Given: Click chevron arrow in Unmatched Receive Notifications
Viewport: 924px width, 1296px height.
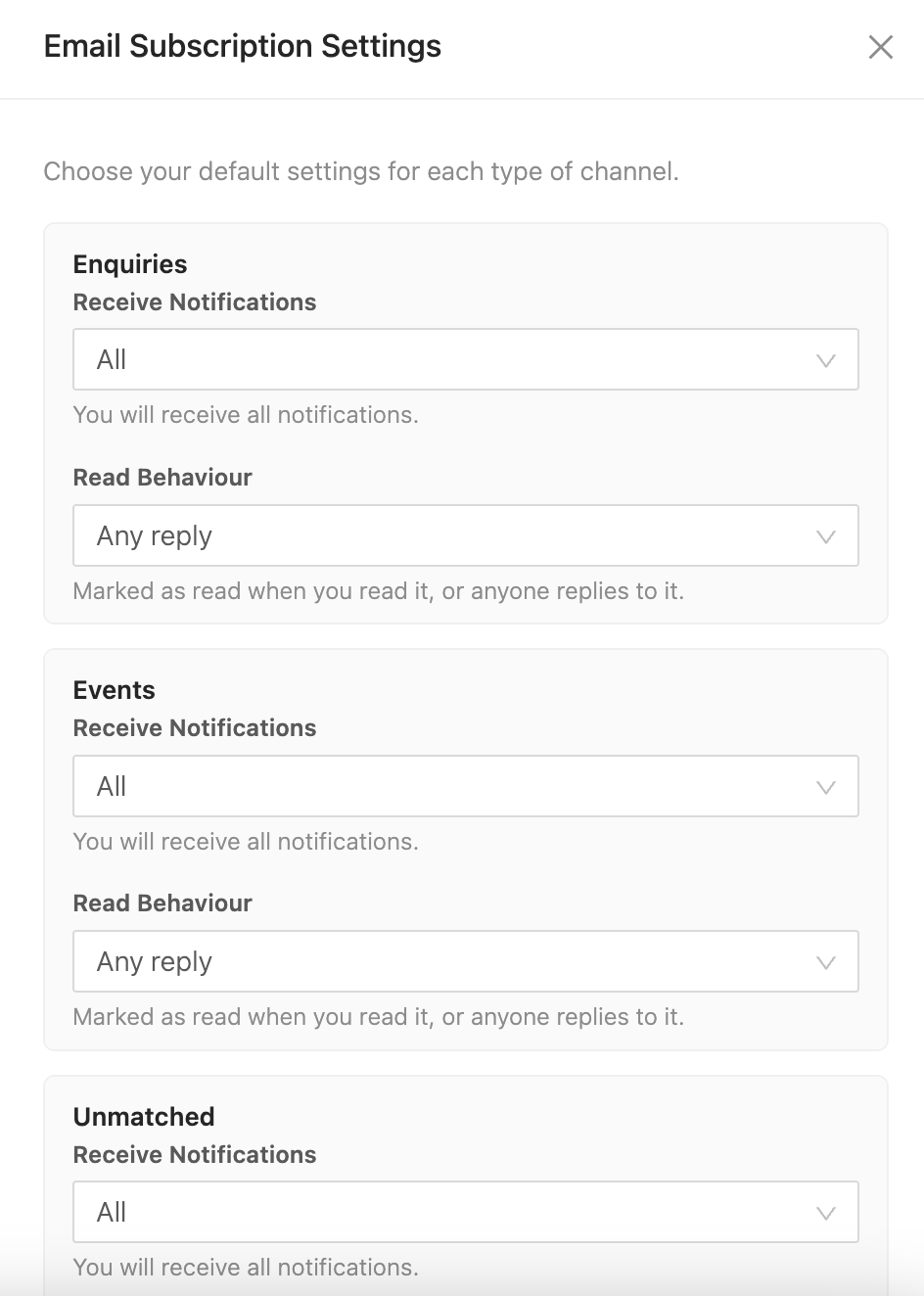Looking at the screenshot, I should [x=826, y=1213].
